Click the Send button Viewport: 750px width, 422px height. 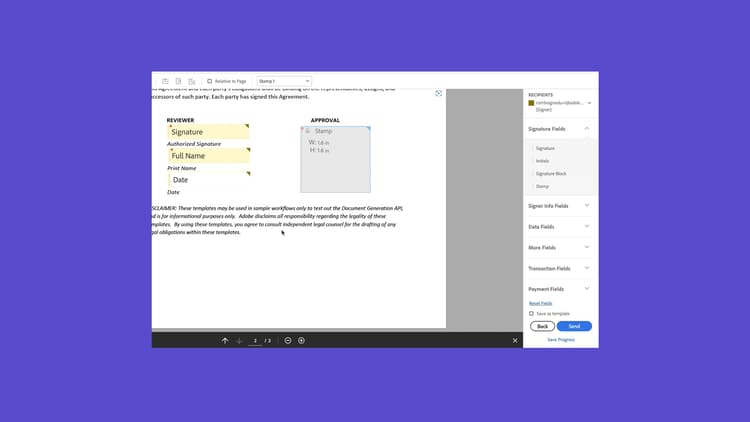click(x=574, y=326)
